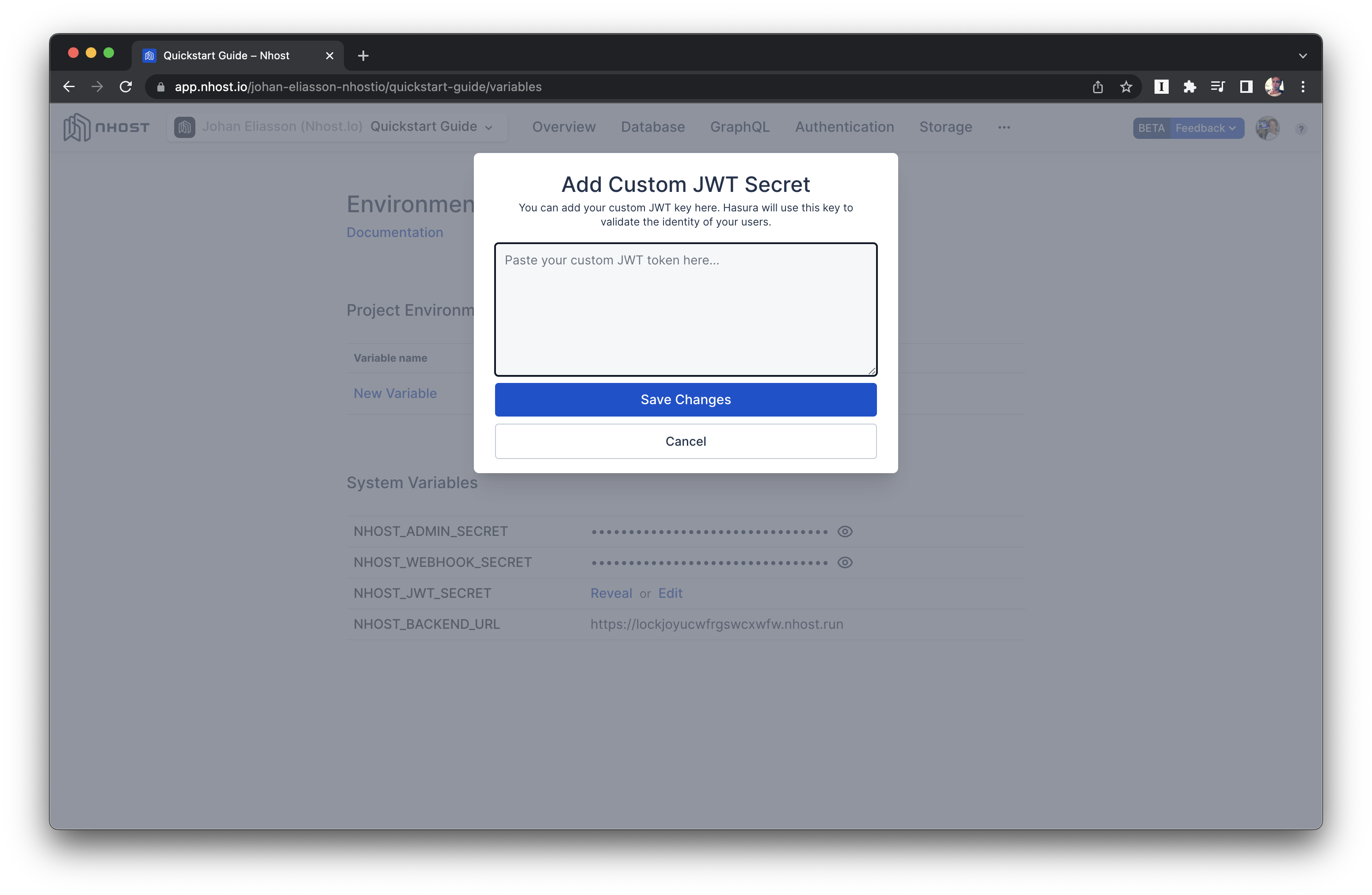Click Edit to modify NHOST_JWT_SECRET

(x=669, y=593)
